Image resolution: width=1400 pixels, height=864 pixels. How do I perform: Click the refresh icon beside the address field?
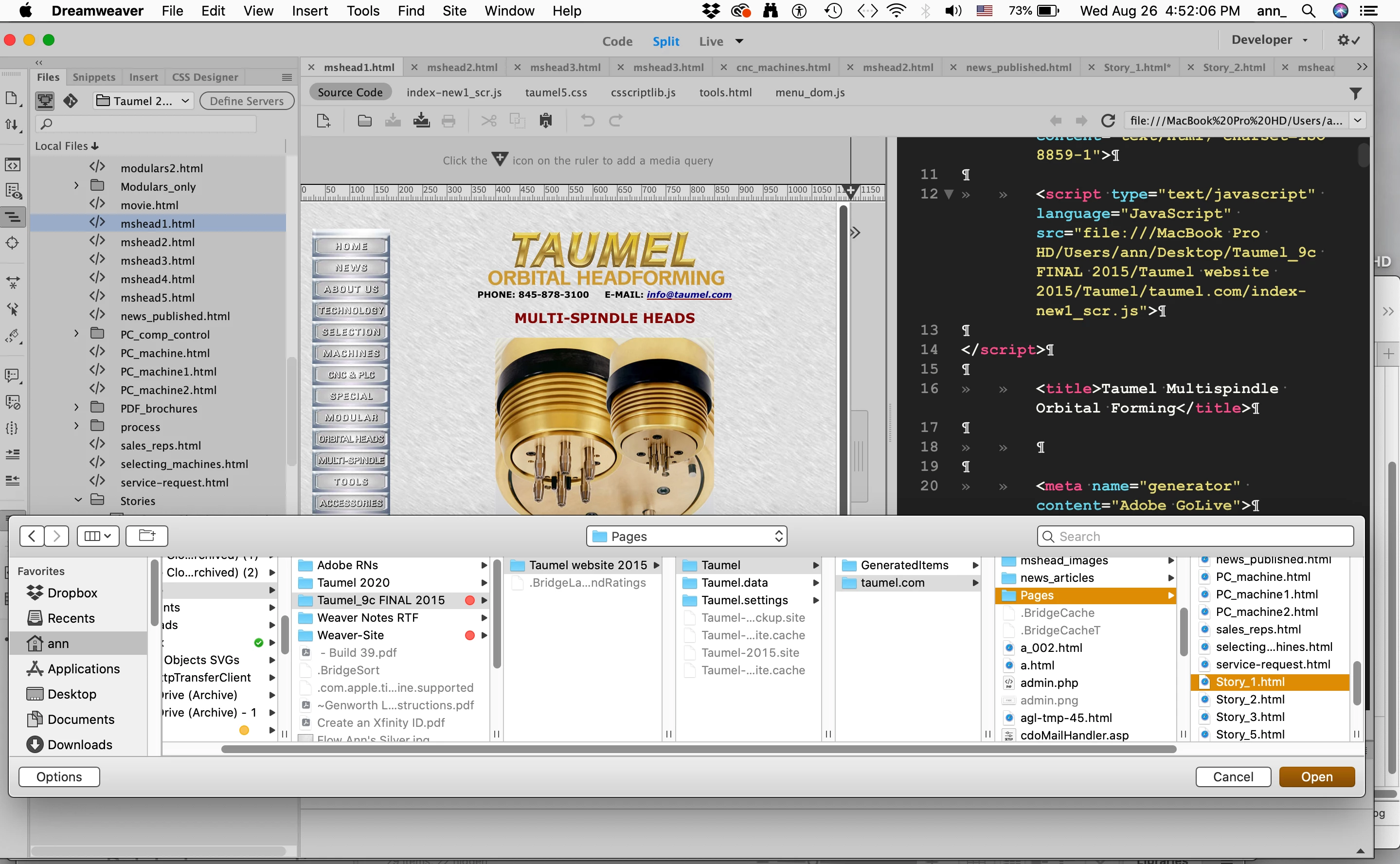point(1108,121)
